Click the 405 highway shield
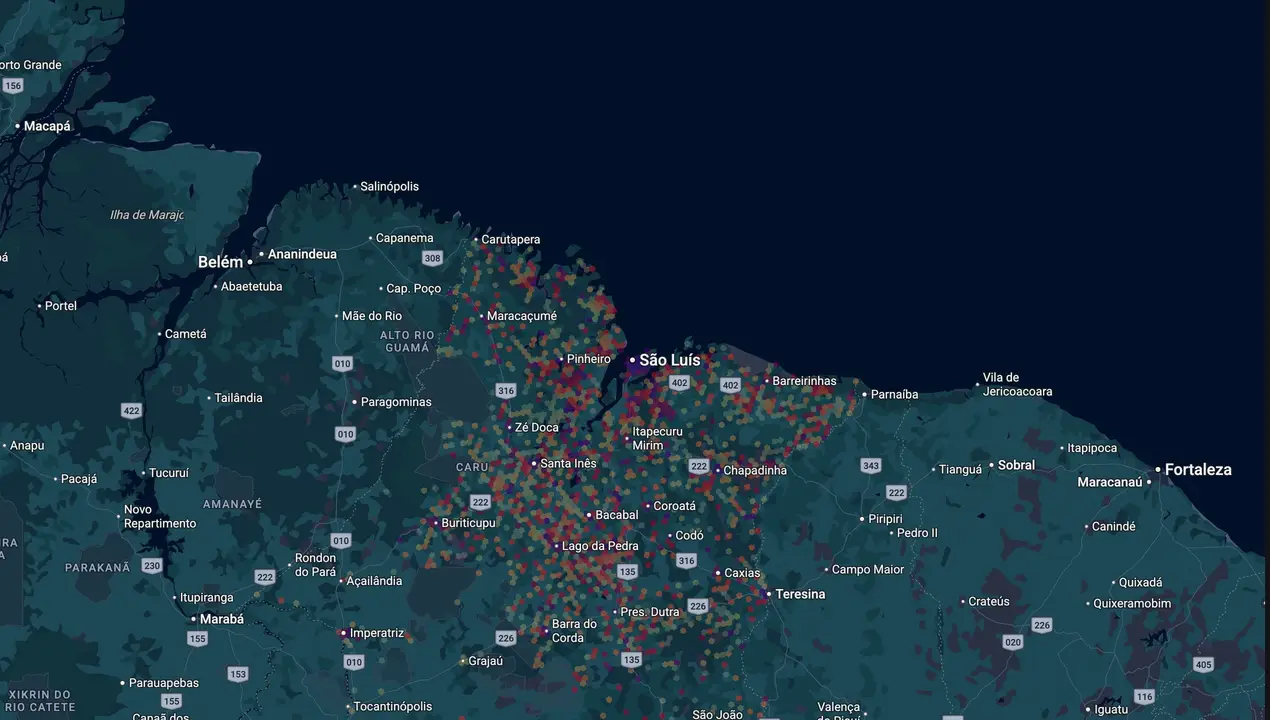The height and width of the screenshot is (720, 1270). tap(1203, 664)
